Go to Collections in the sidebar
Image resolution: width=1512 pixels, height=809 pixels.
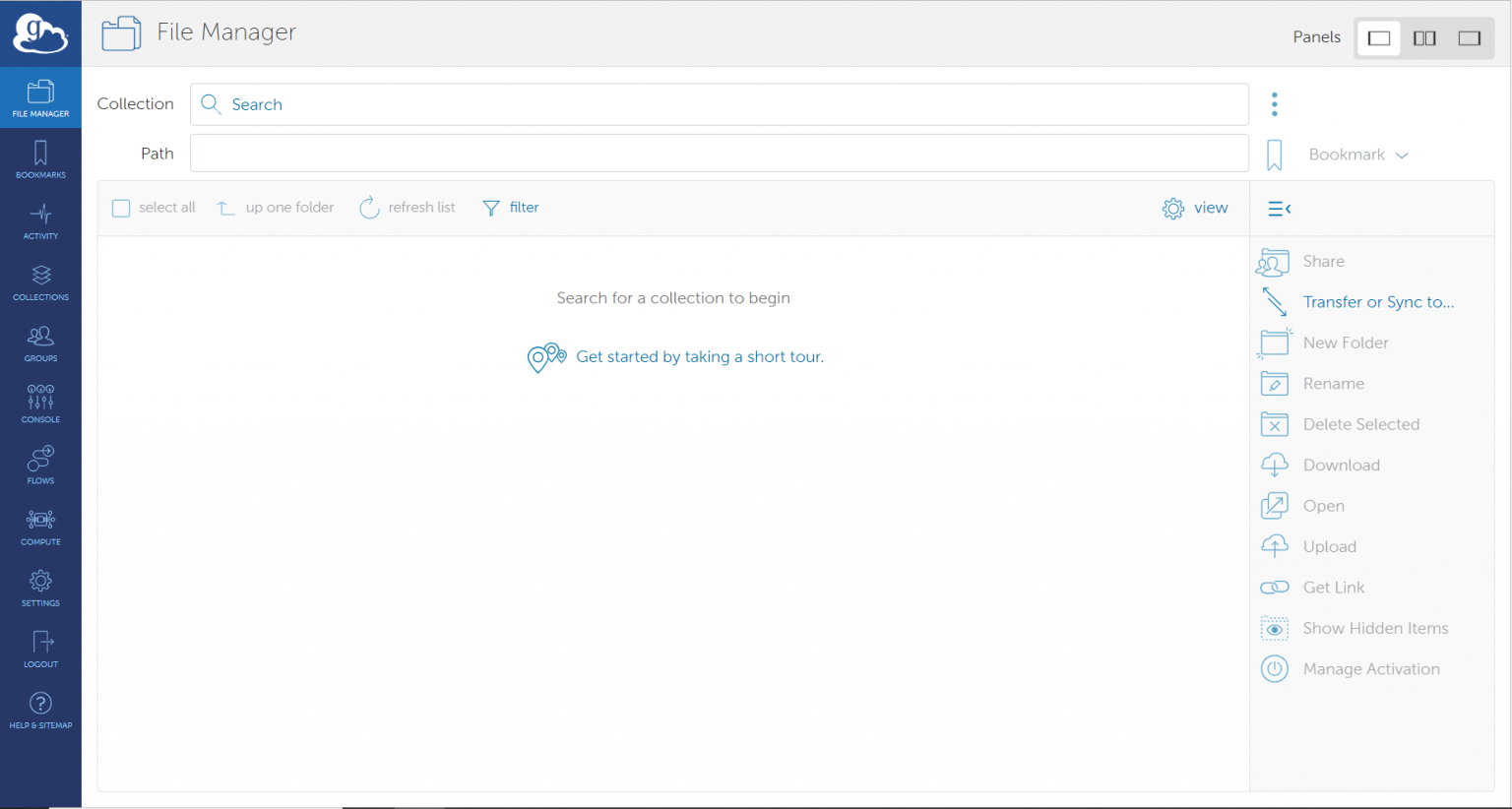pyautogui.click(x=40, y=281)
